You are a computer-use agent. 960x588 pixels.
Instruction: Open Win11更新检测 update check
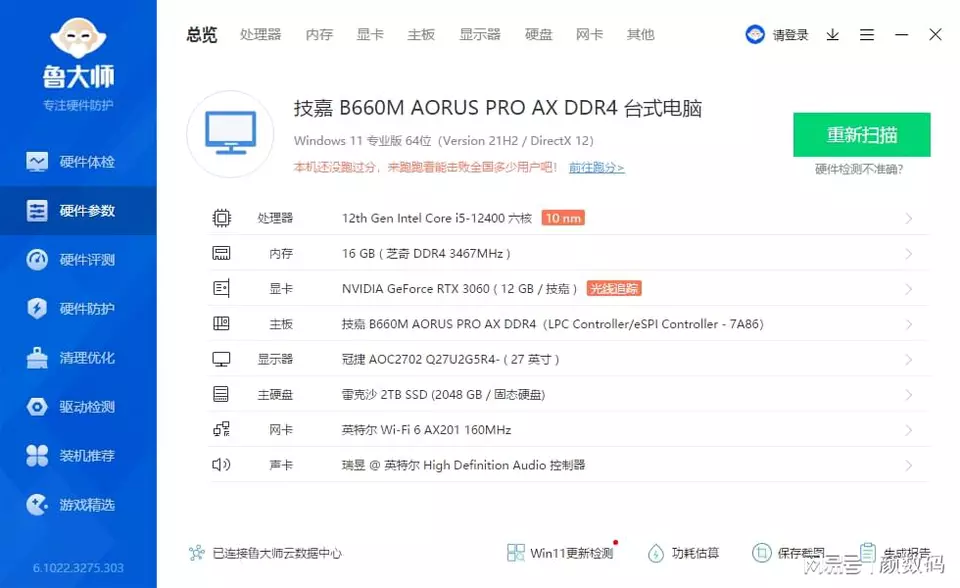[560, 553]
